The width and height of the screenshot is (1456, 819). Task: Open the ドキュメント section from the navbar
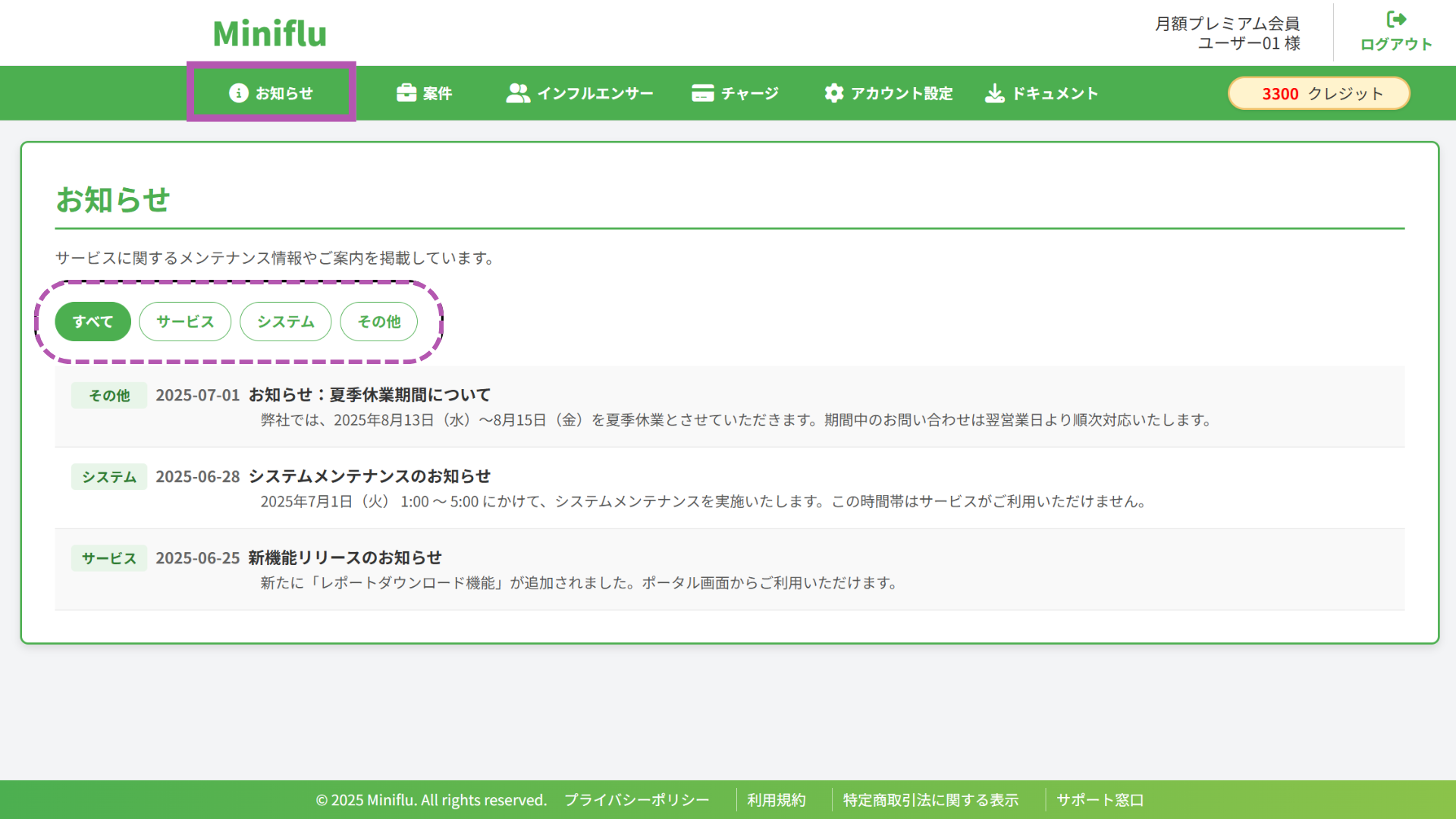1041,93
